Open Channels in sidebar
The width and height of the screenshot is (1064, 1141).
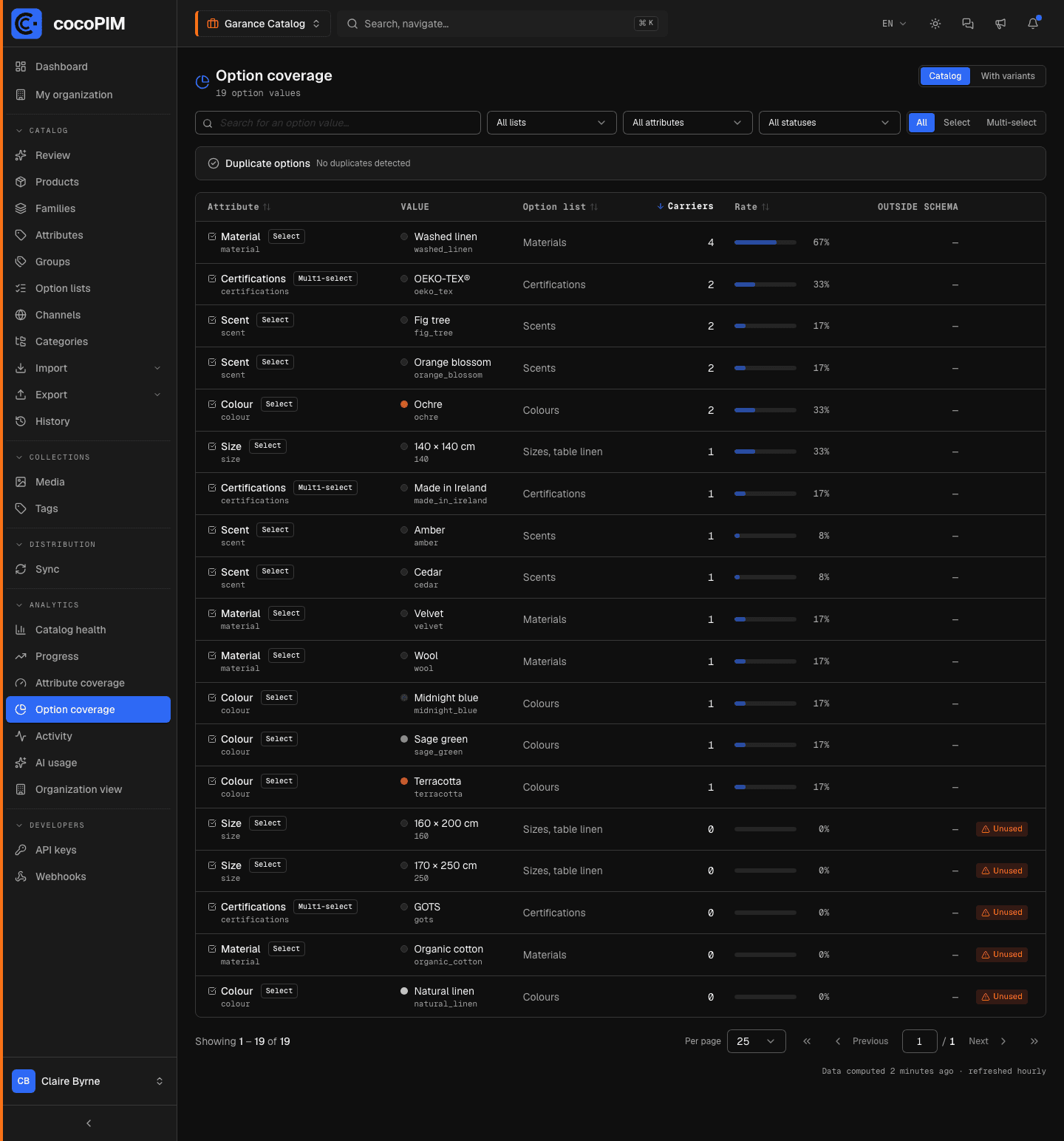88,315
